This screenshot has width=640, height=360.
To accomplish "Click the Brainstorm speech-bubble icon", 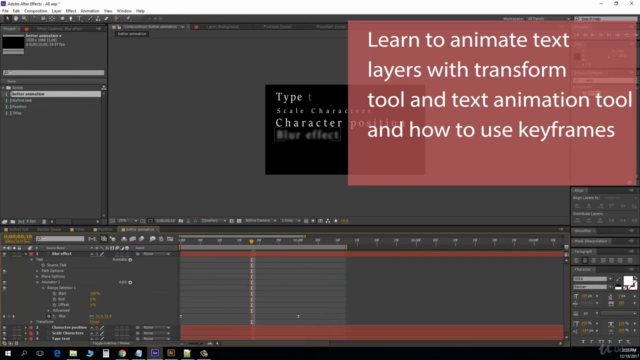I will [152, 239].
